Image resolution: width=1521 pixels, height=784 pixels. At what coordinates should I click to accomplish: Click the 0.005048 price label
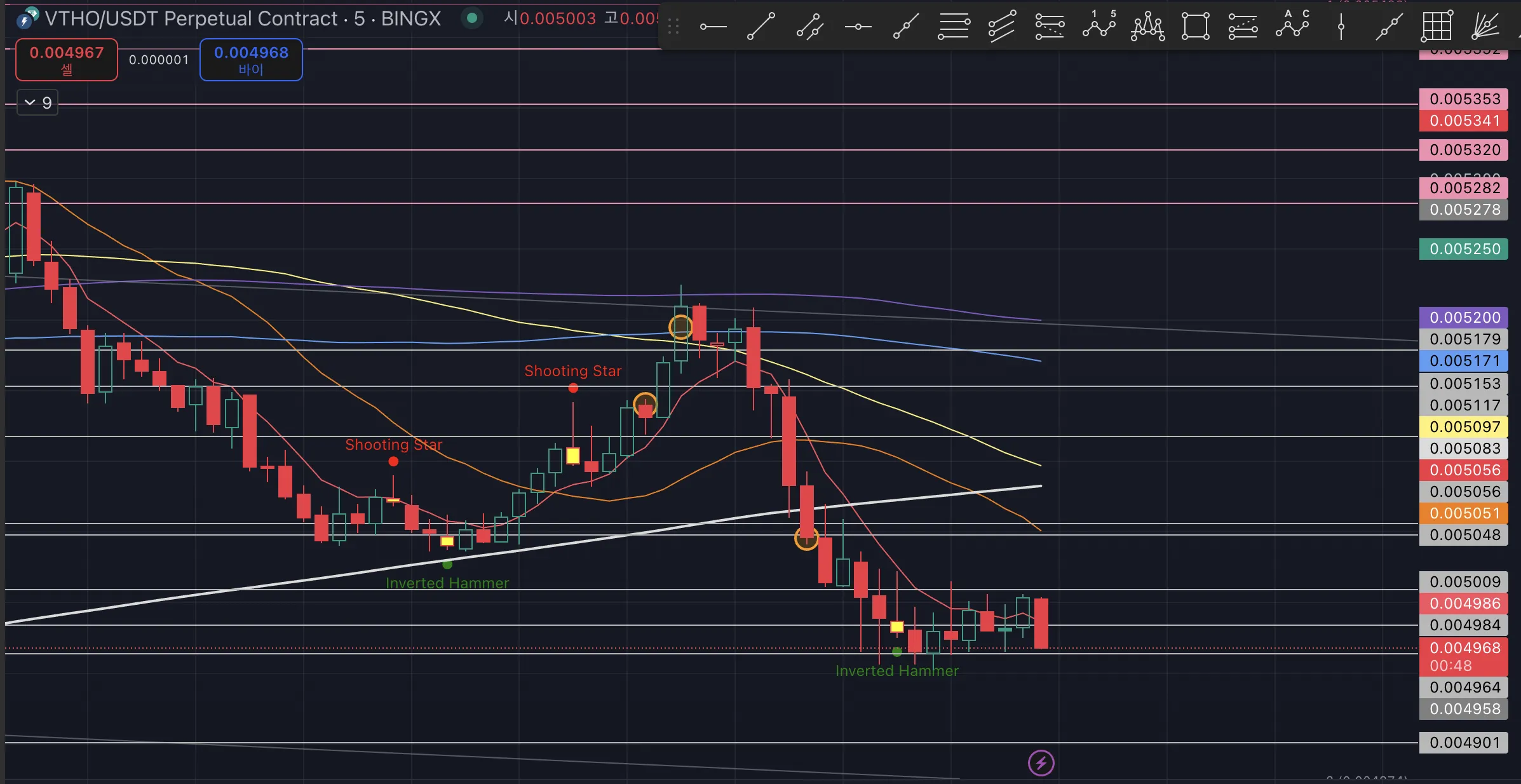click(1464, 535)
